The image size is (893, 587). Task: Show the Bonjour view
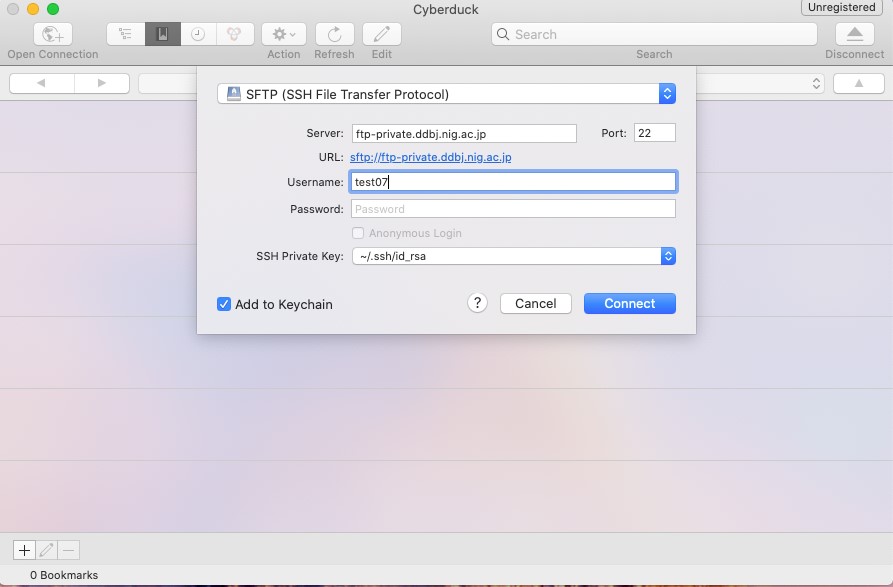pos(233,34)
